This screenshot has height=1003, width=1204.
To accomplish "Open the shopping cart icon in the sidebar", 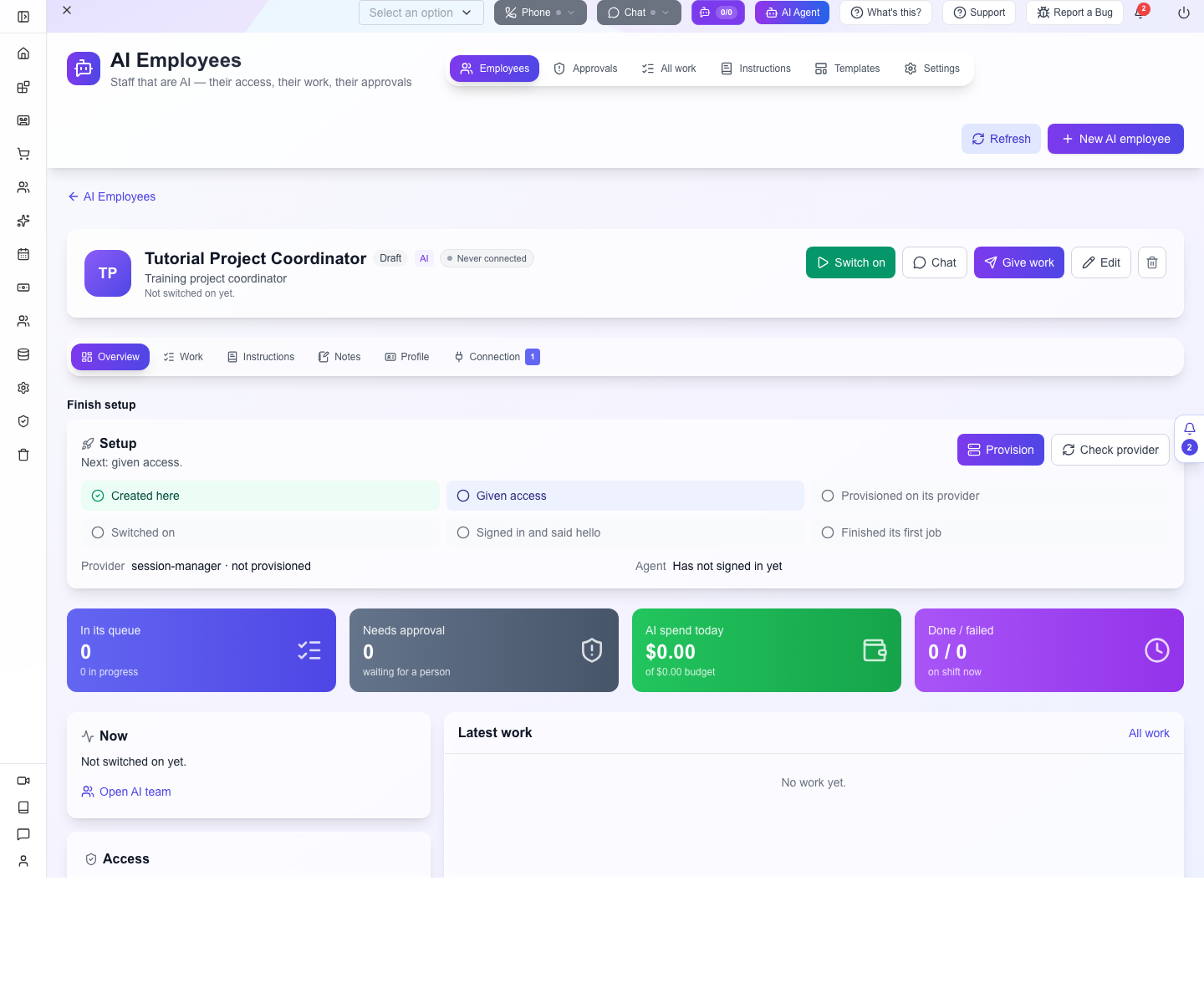I will 23,154.
